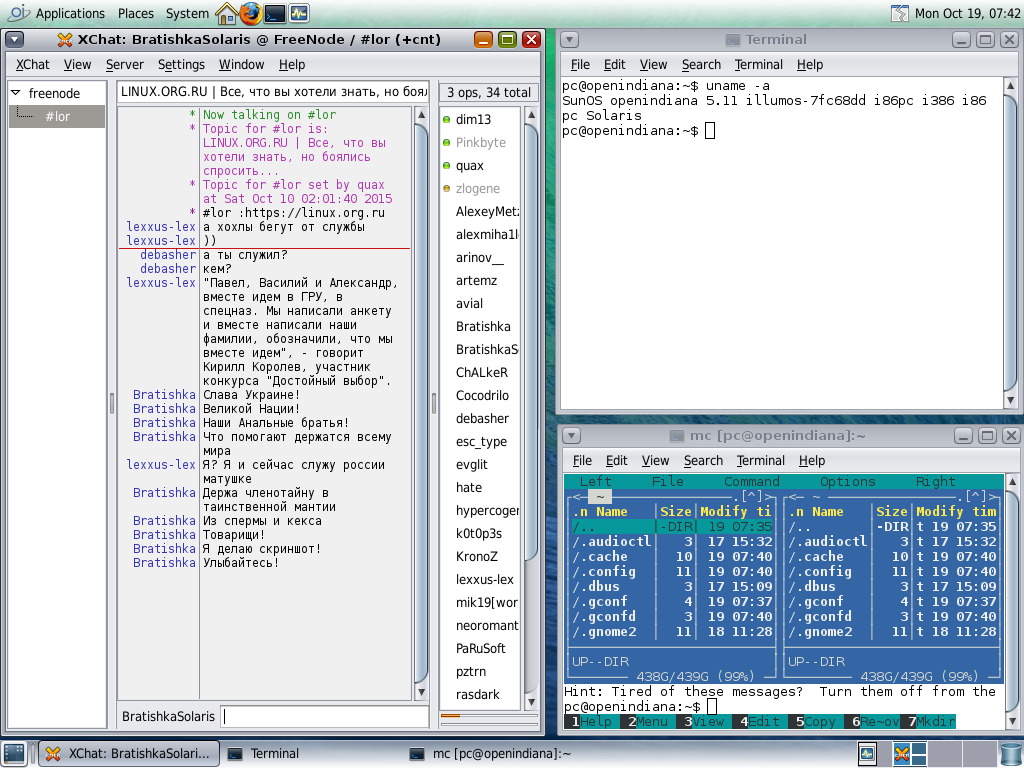The image size is (1024, 768).
Task: Click the chat area vertical scrollbar
Action: point(421,403)
